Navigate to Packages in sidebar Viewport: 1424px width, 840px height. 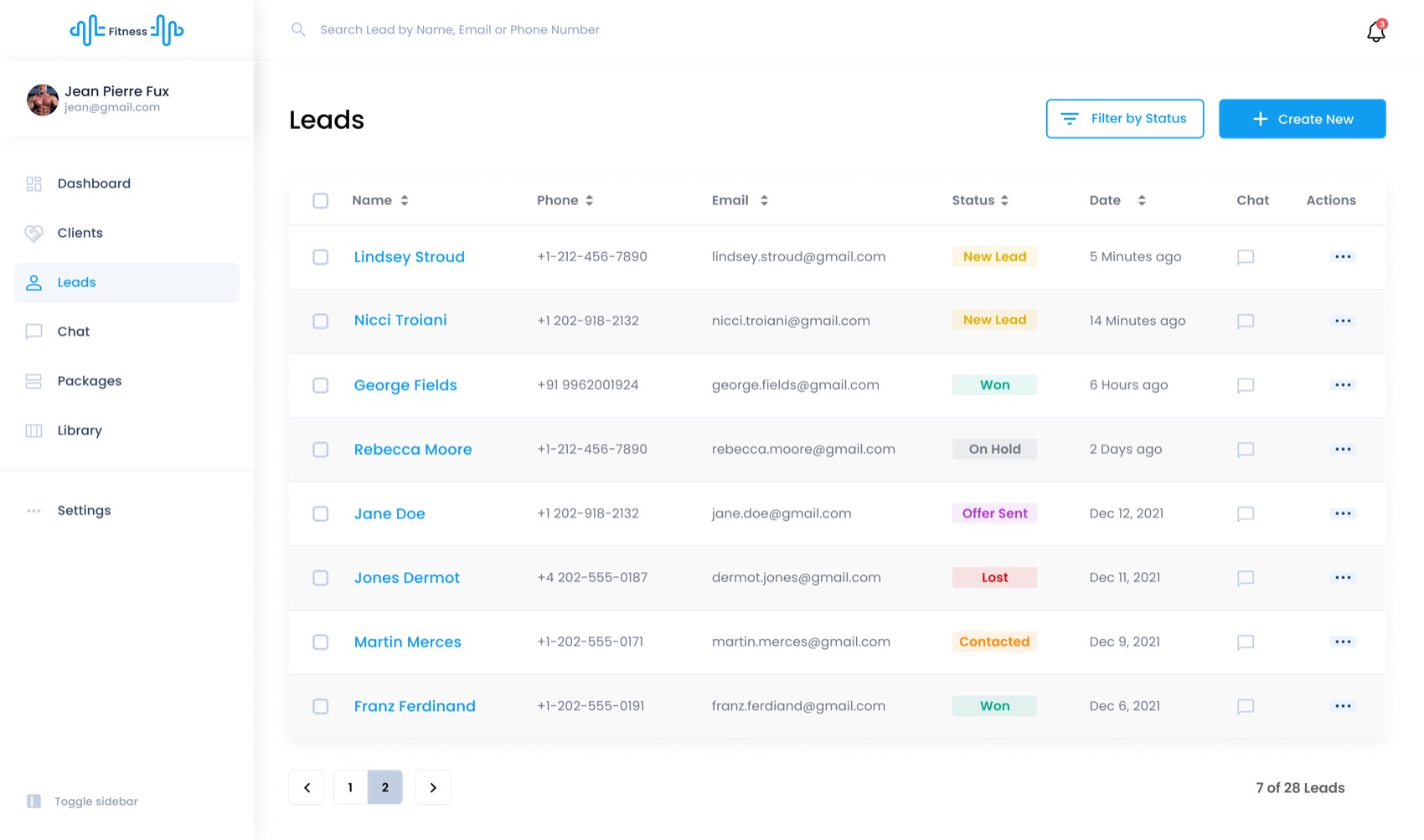tap(127, 382)
